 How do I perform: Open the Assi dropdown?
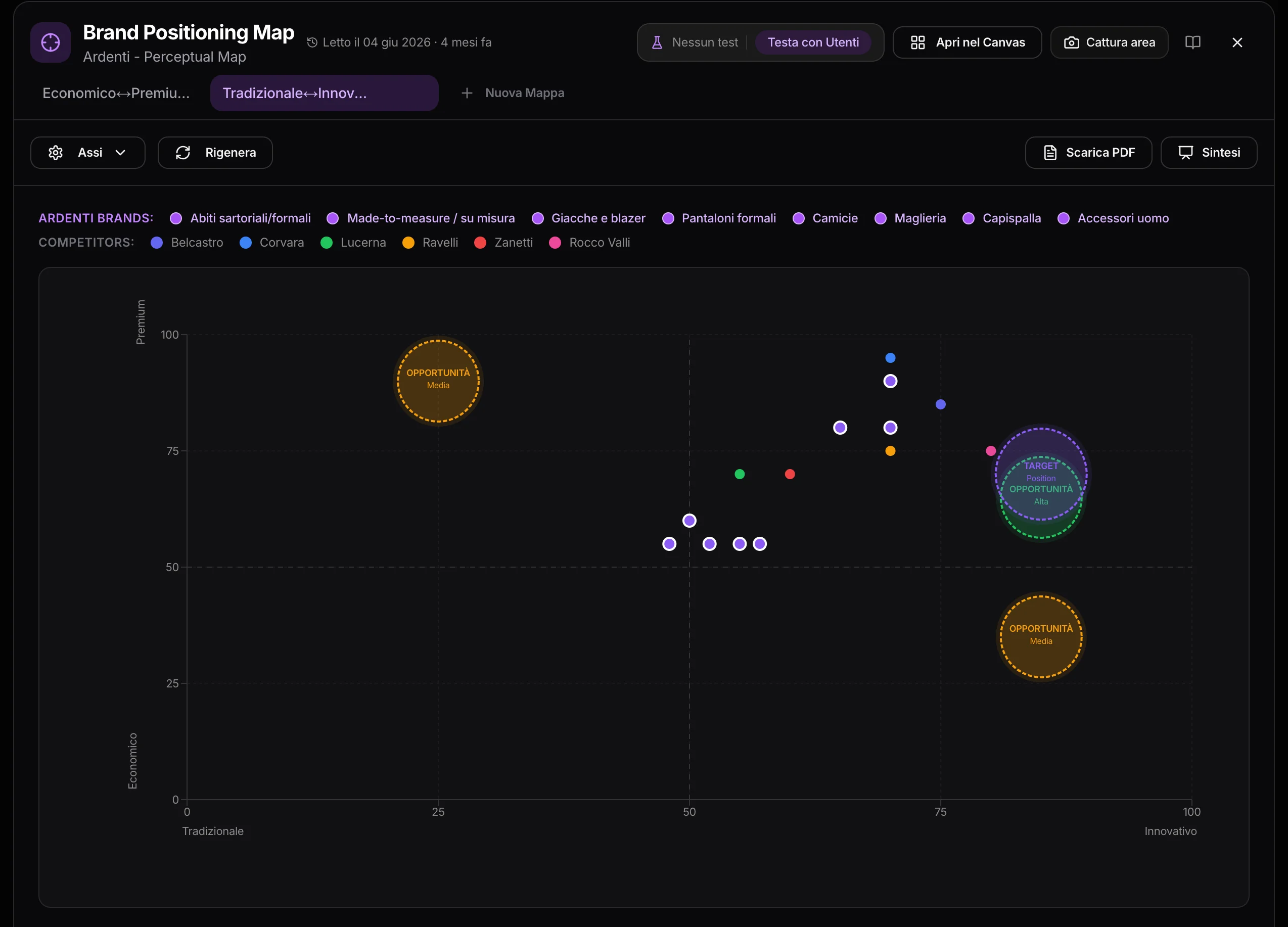(88, 153)
